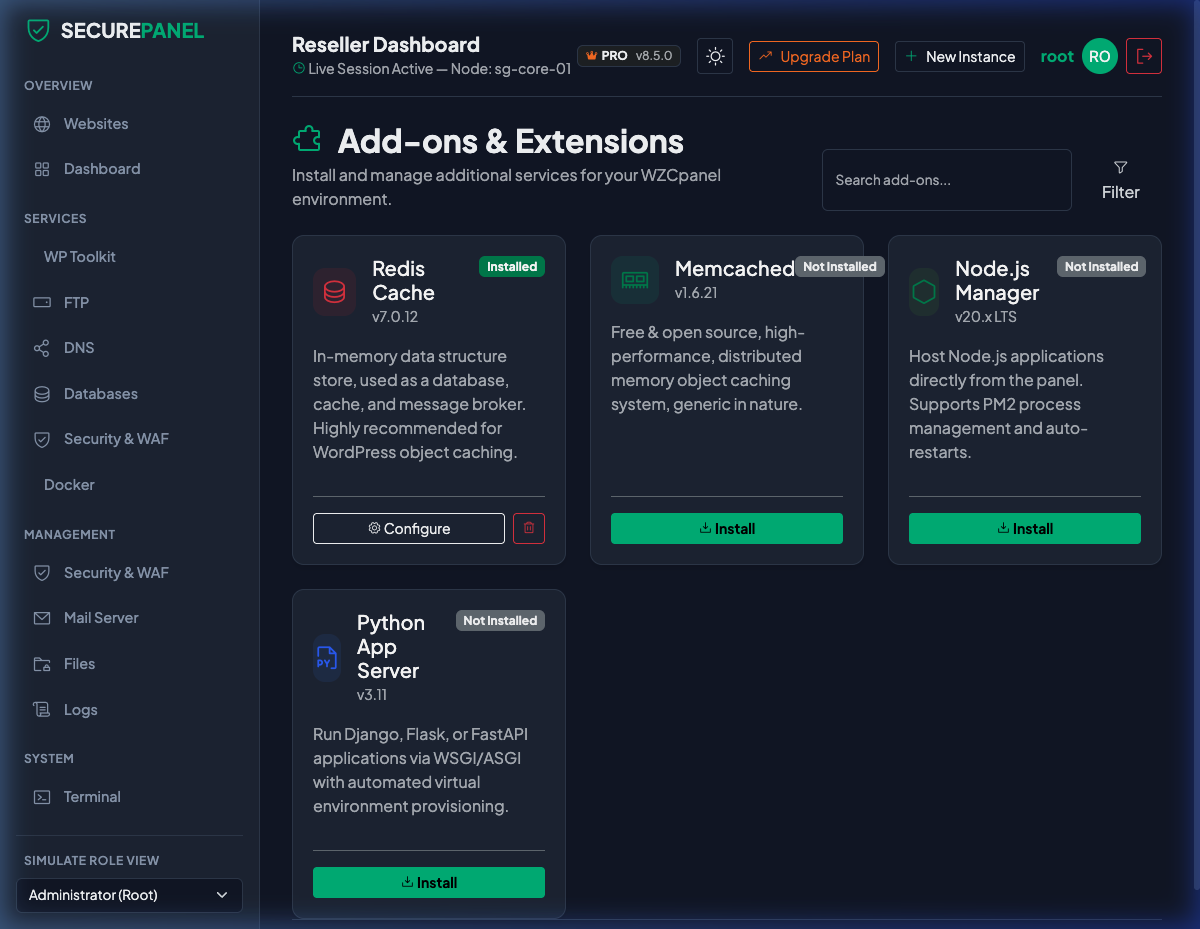Click the New Instance button
Image resolution: width=1200 pixels, height=929 pixels.
[960, 56]
